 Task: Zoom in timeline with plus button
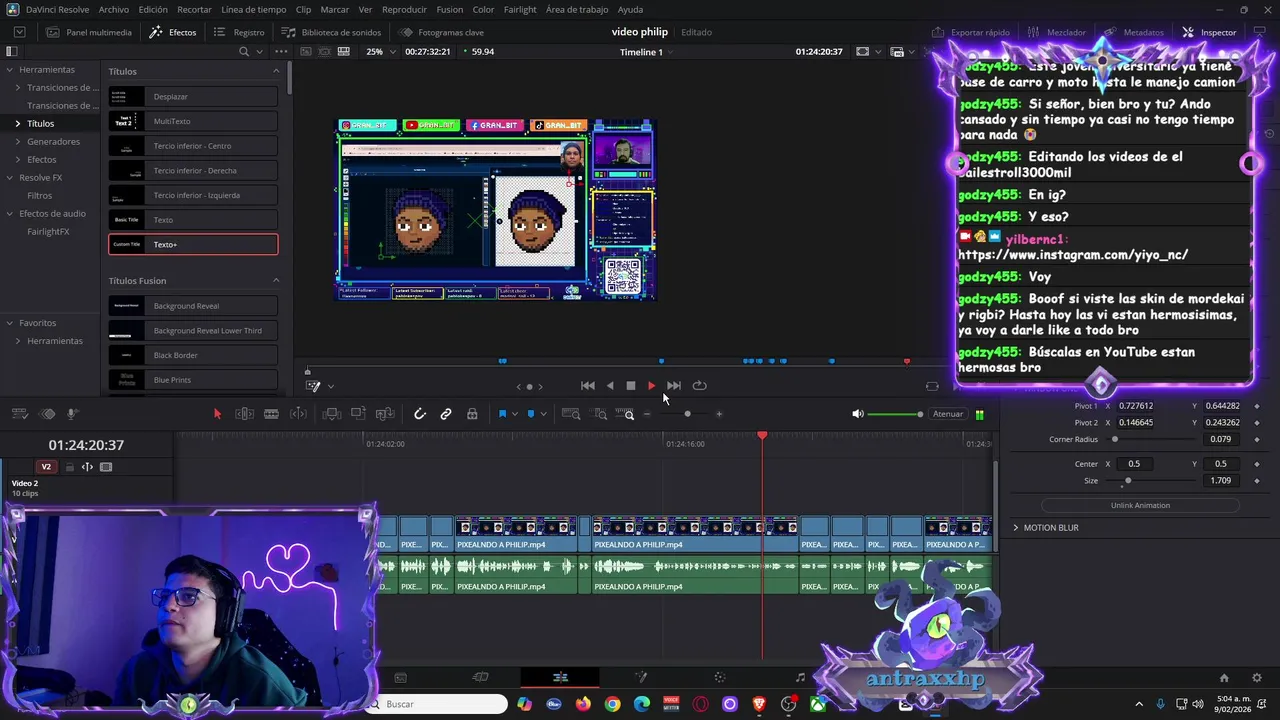click(x=718, y=414)
